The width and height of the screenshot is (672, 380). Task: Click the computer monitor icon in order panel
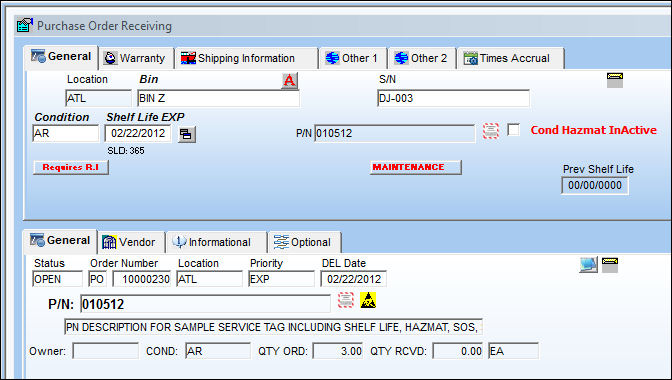[x=588, y=265]
